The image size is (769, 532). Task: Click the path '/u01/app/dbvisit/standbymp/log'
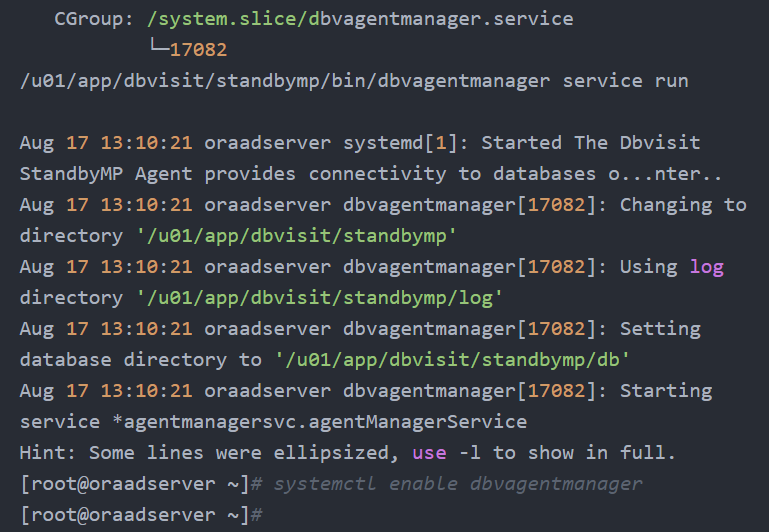click(319, 298)
